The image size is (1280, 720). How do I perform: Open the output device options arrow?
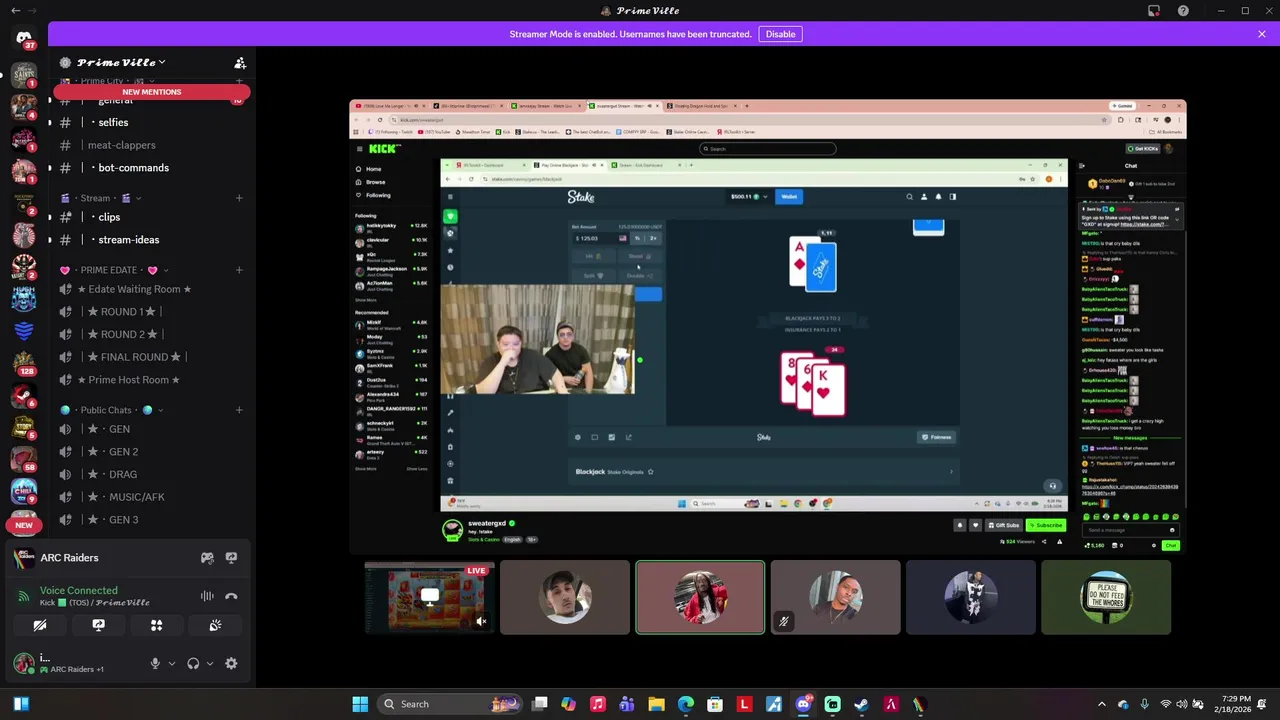tap(209, 663)
